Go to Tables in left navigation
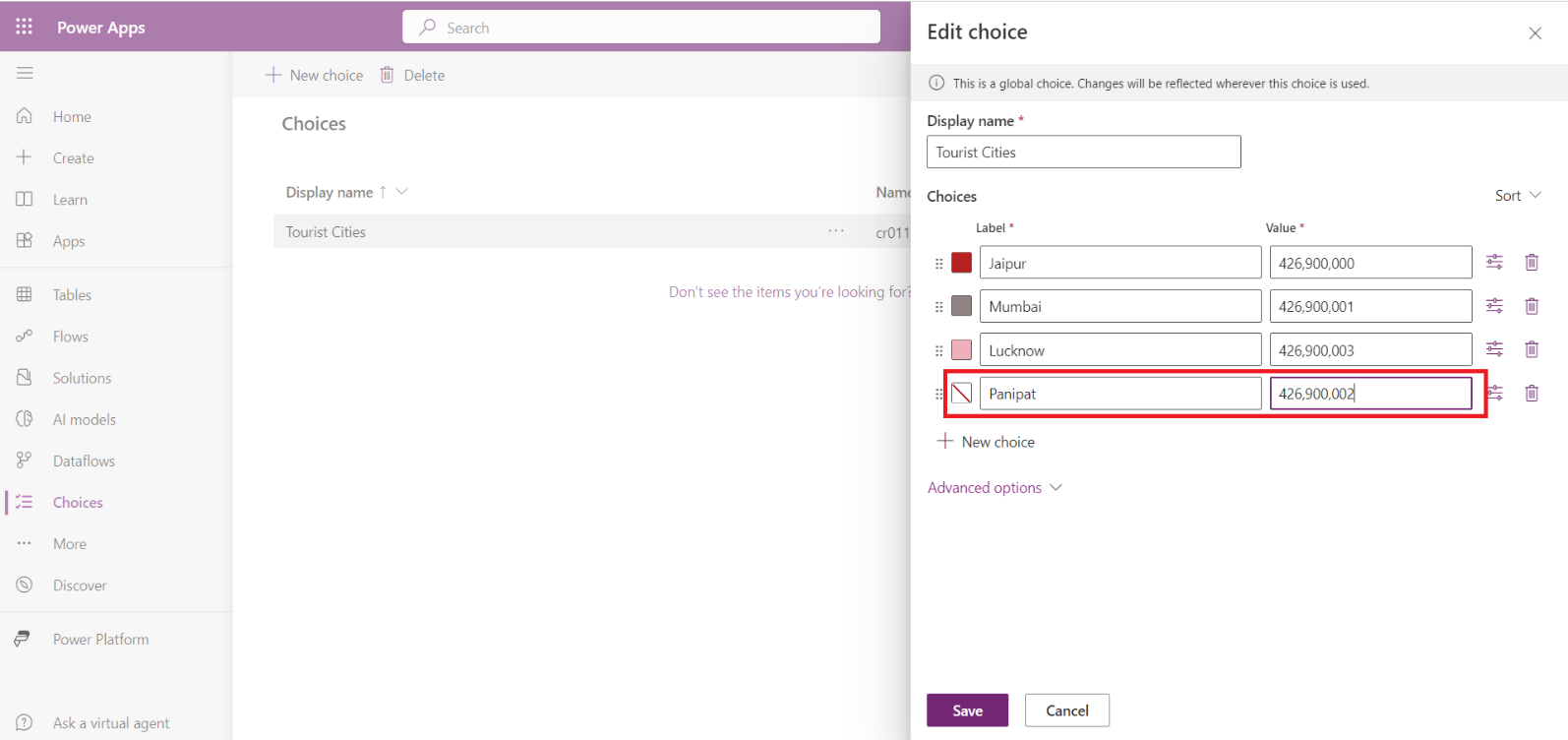Image resolution: width=1568 pixels, height=740 pixels. [x=72, y=295]
